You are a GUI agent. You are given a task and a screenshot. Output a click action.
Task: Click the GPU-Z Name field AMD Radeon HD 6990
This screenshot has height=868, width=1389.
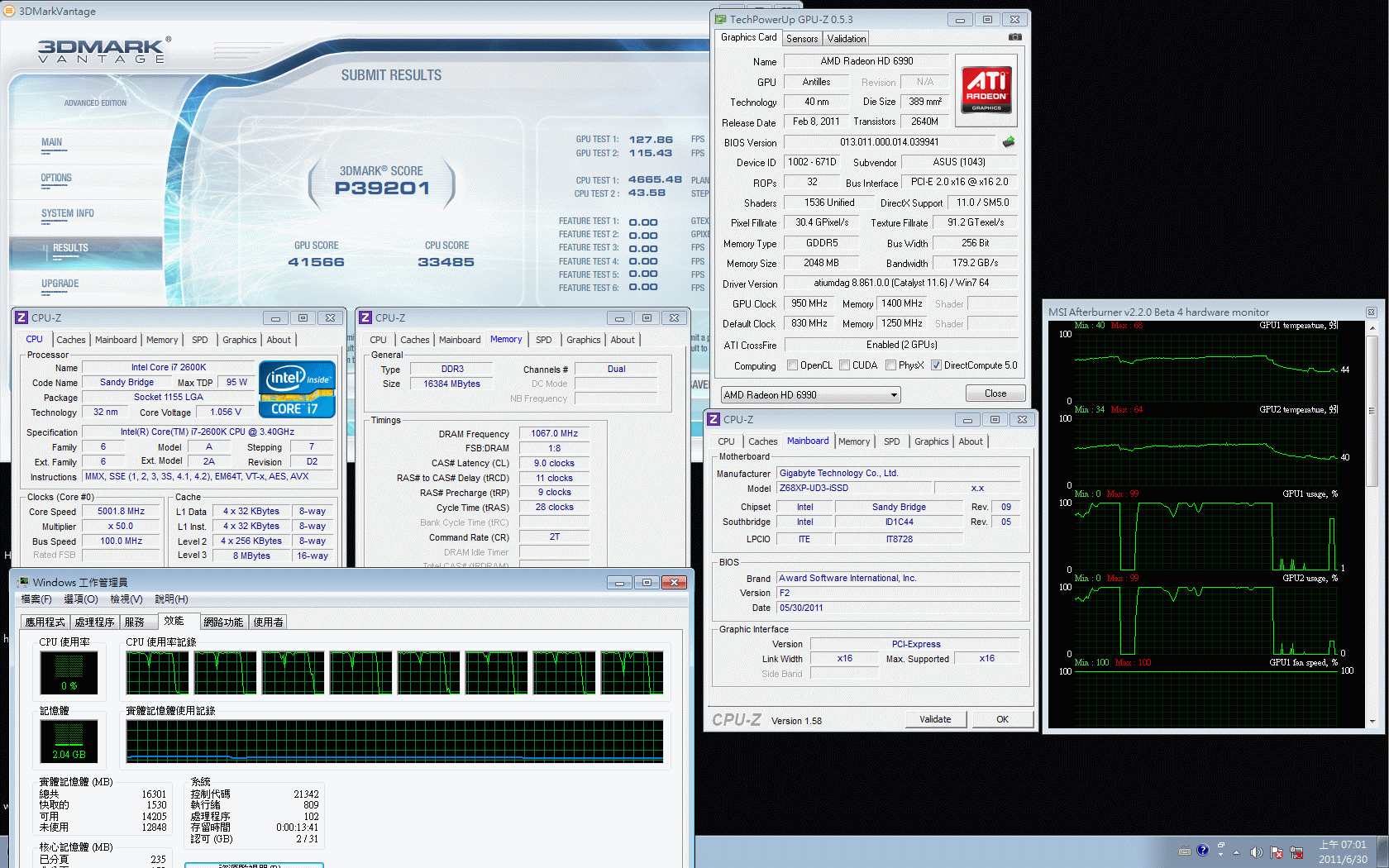pyautogui.click(x=866, y=61)
